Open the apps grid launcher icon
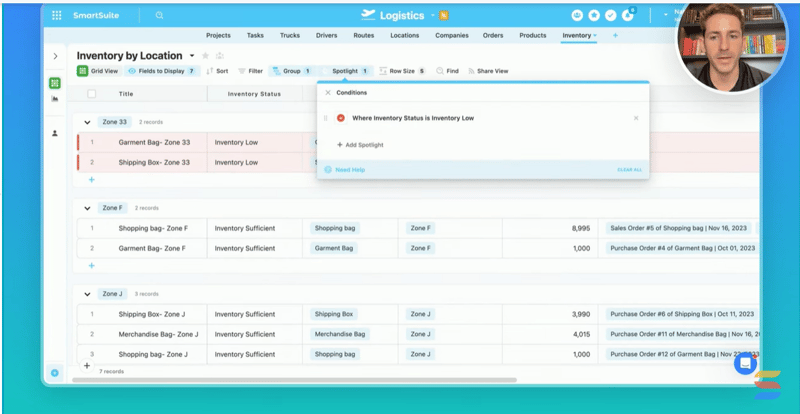The width and height of the screenshot is (800, 414). 57,15
